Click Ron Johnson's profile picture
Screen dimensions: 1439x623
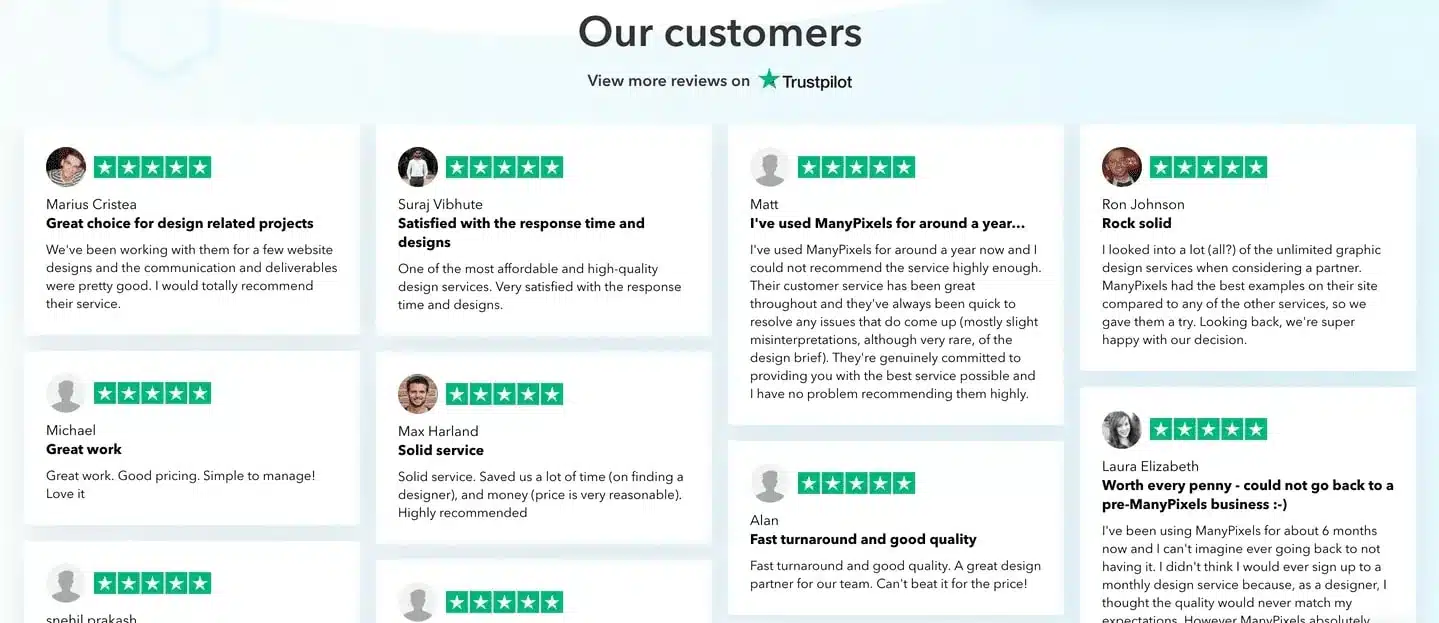[x=1122, y=167]
